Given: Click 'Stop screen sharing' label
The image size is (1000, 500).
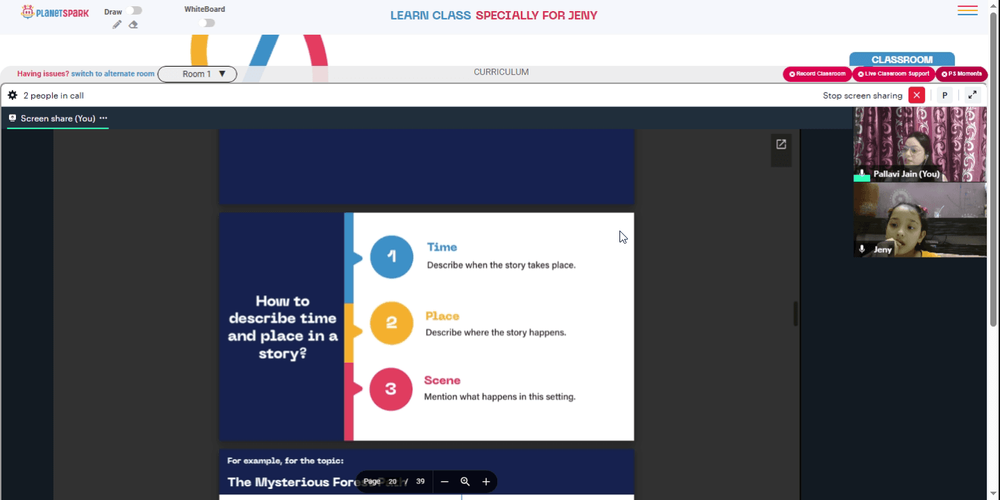Looking at the screenshot, I should [x=862, y=96].
